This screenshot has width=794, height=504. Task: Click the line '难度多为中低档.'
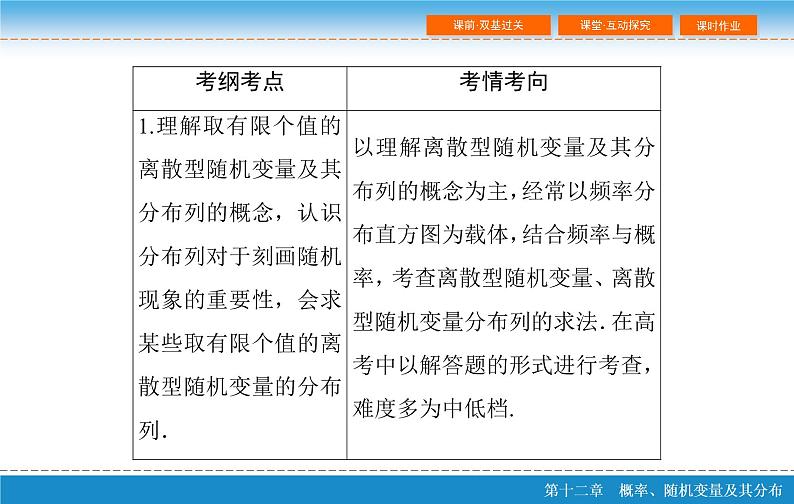[434, 409]
